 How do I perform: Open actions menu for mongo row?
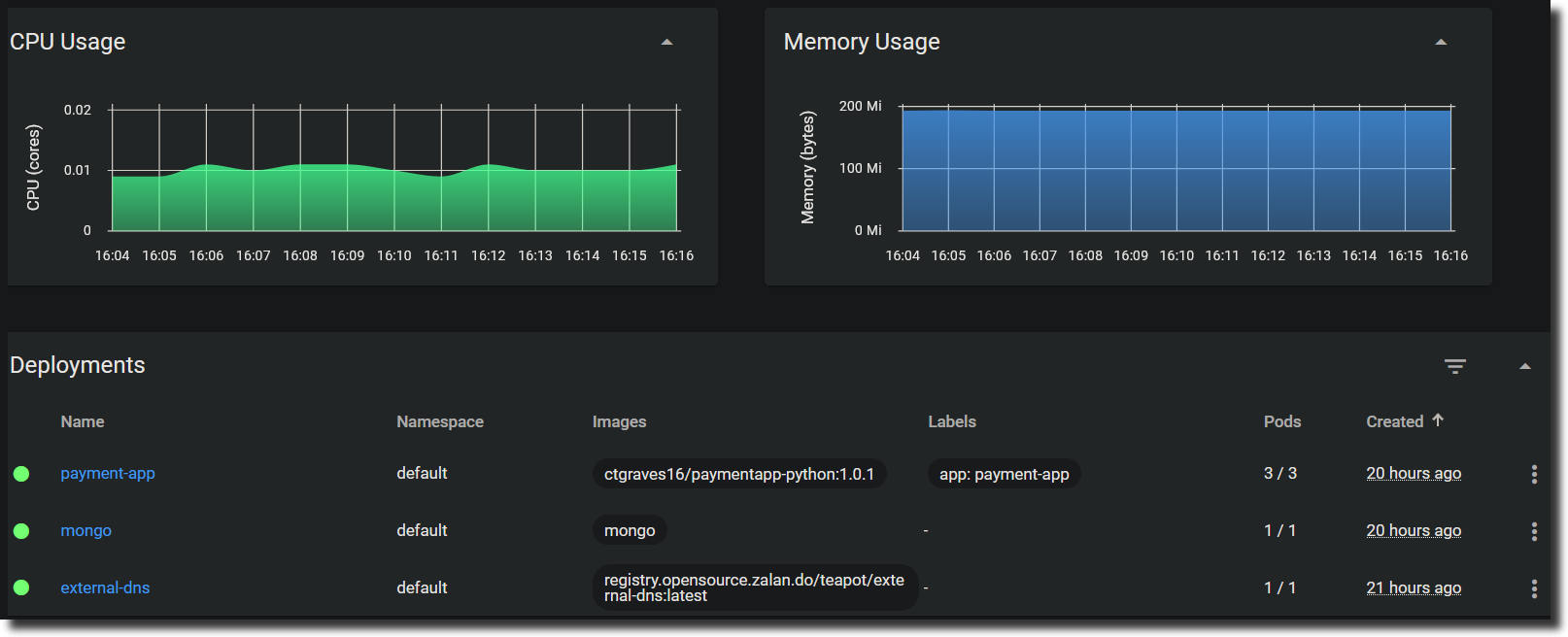click(x=1534, y=531)
